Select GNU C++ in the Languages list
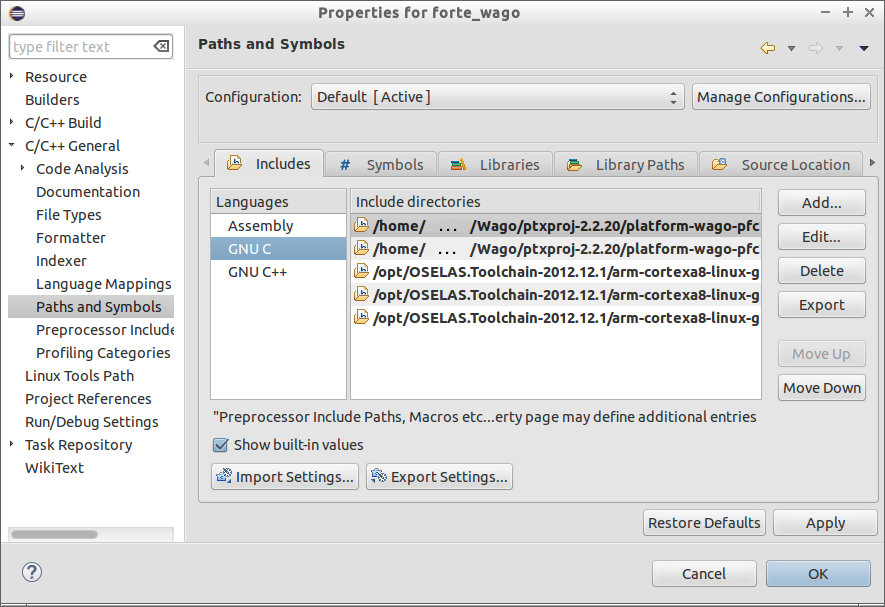The width and height of the screenshot is (885, 607). (x=257, y=272)
